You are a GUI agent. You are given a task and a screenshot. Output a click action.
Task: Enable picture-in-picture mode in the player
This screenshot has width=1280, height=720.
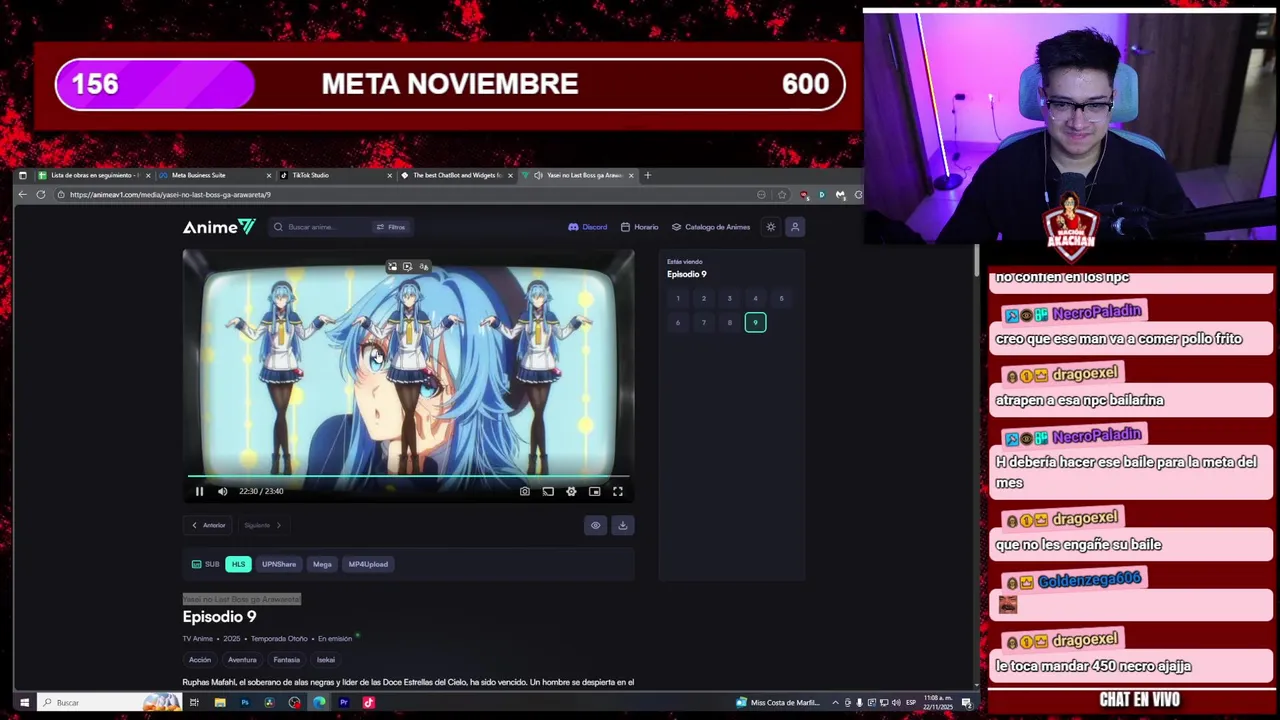pos(594,491)
